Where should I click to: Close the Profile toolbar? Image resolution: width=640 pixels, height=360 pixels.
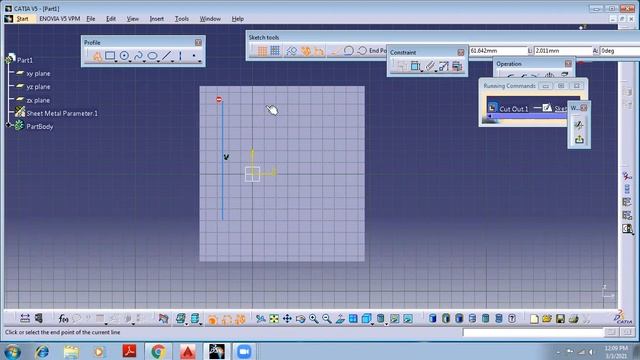198,42
